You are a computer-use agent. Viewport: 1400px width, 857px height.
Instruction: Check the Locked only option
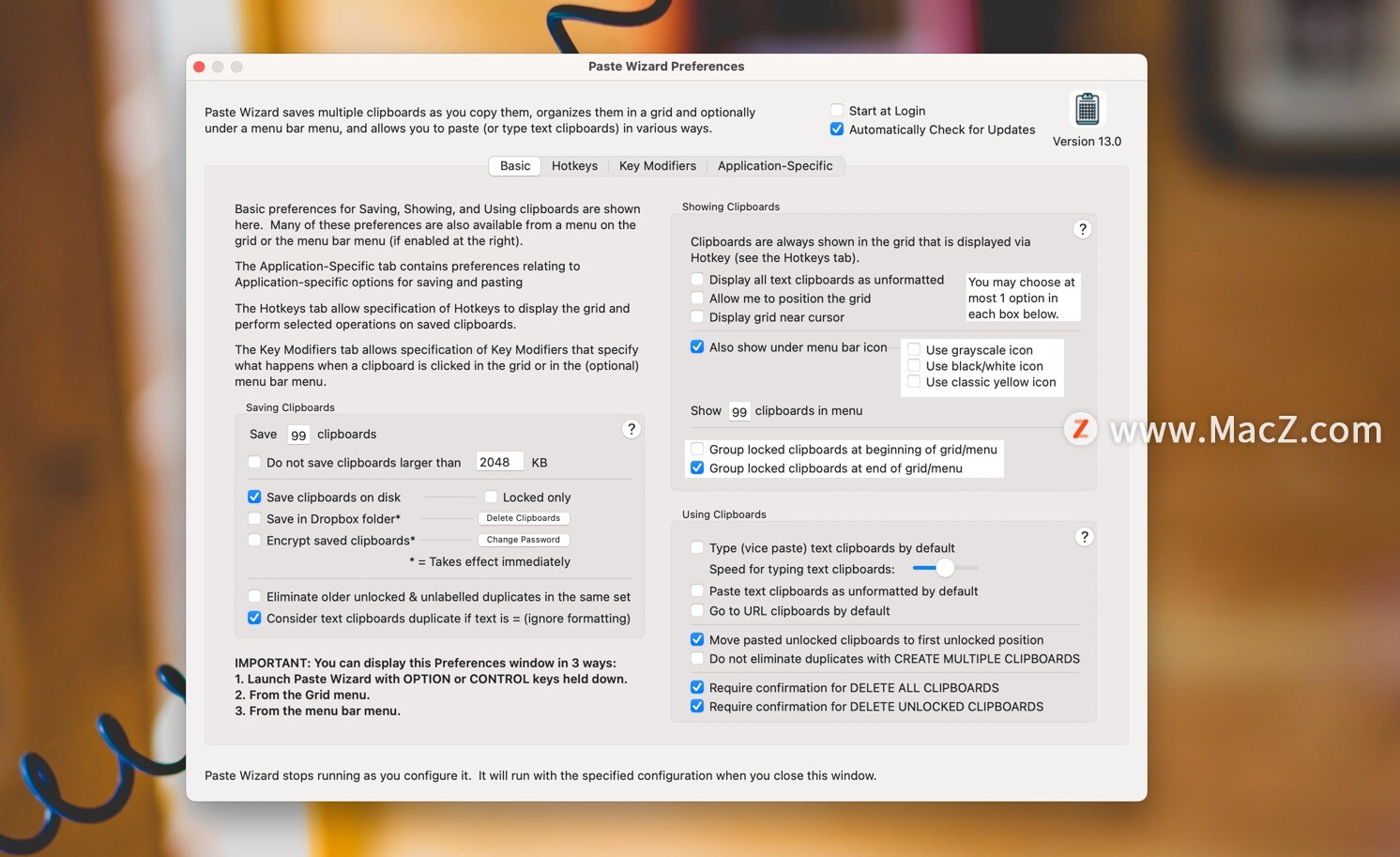pyautogui.click(x=491, y=497)
